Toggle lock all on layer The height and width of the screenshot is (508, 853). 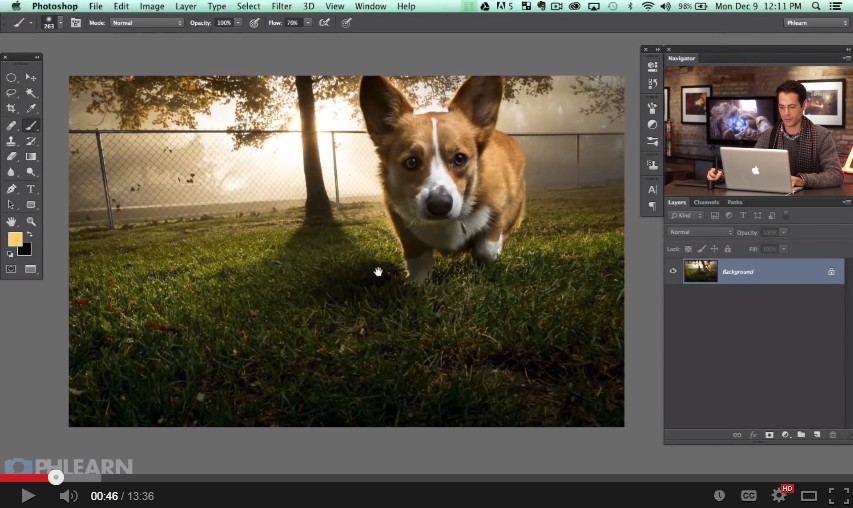point(728,249)
